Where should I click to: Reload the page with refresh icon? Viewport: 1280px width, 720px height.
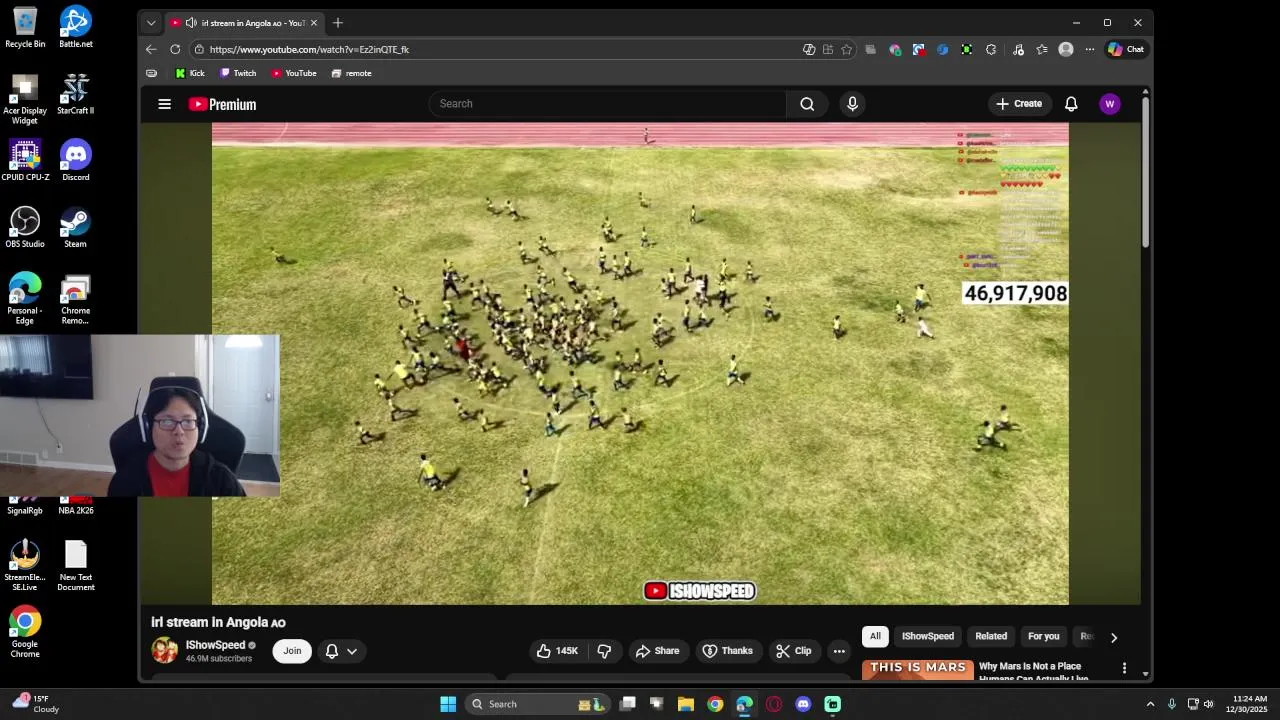(175, 49)
